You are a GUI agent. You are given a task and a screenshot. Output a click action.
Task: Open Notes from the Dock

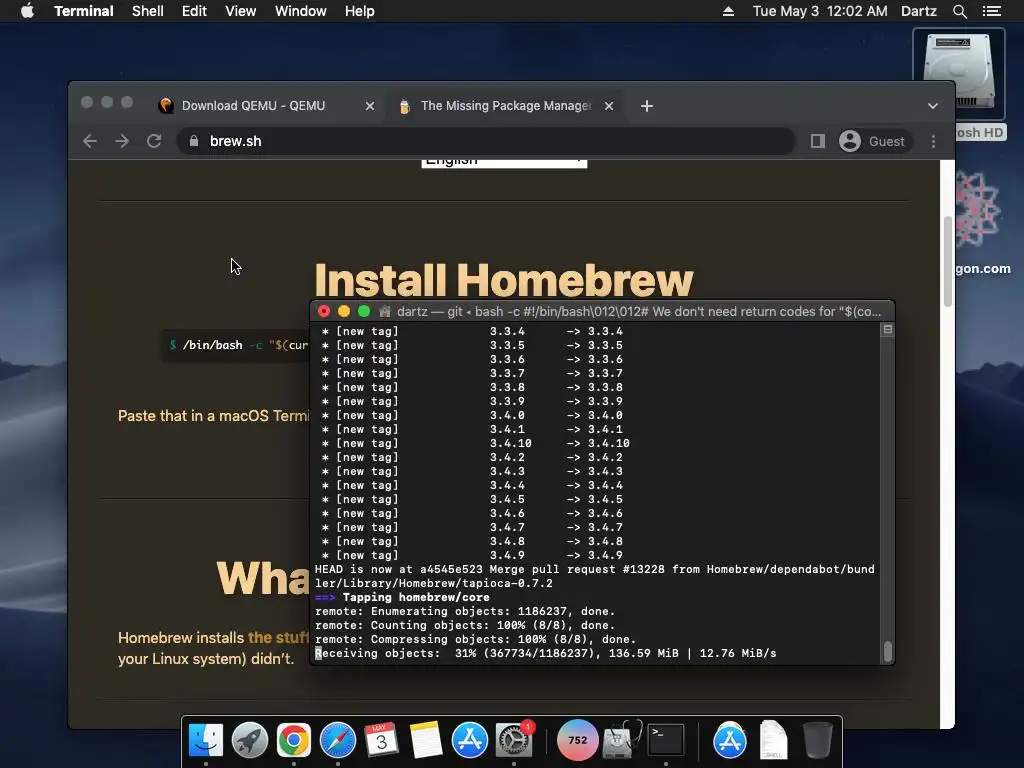pyautogui.click(x=426, y=740)
